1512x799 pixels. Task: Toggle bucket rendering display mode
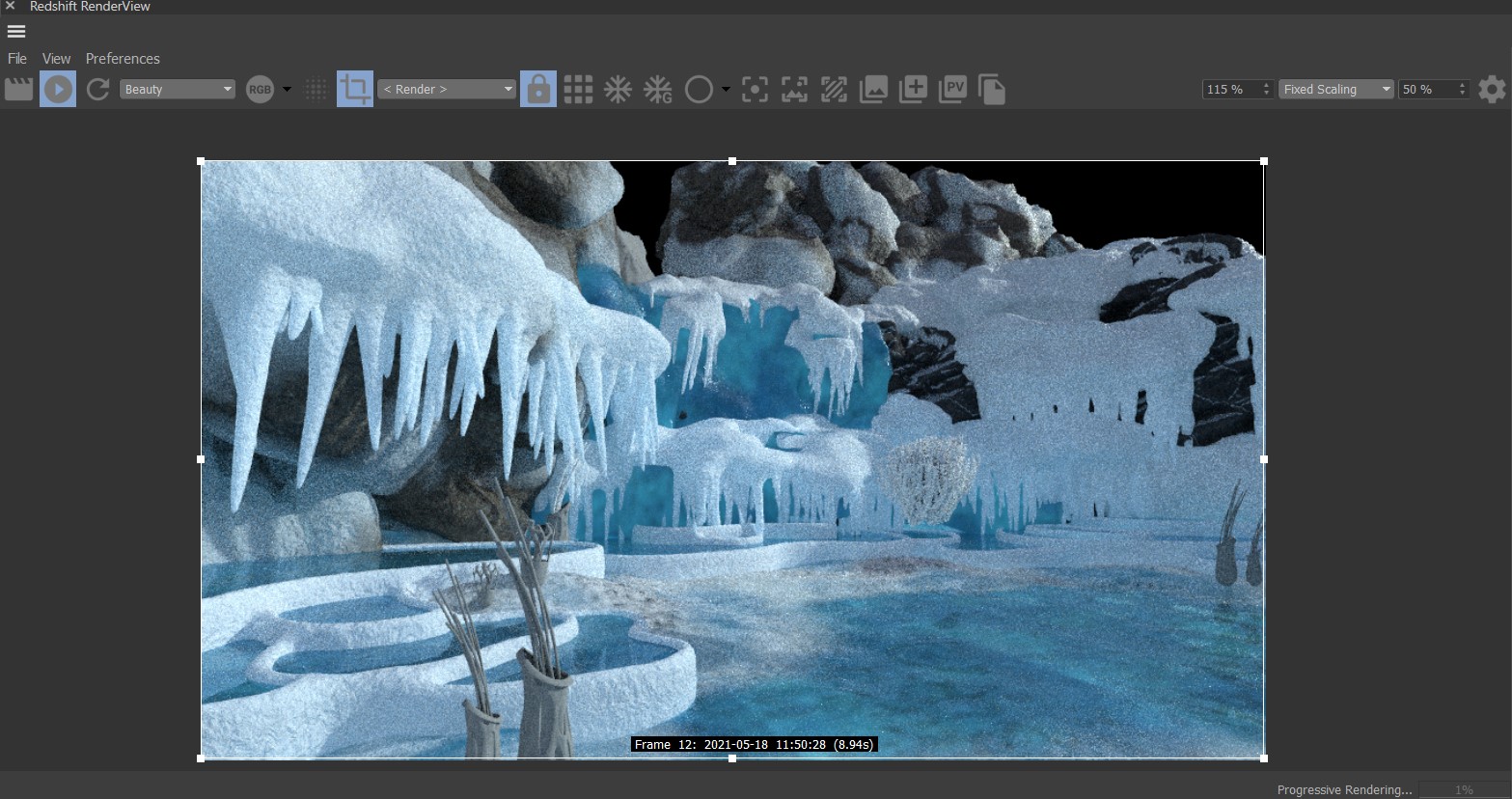coord(578,89)
